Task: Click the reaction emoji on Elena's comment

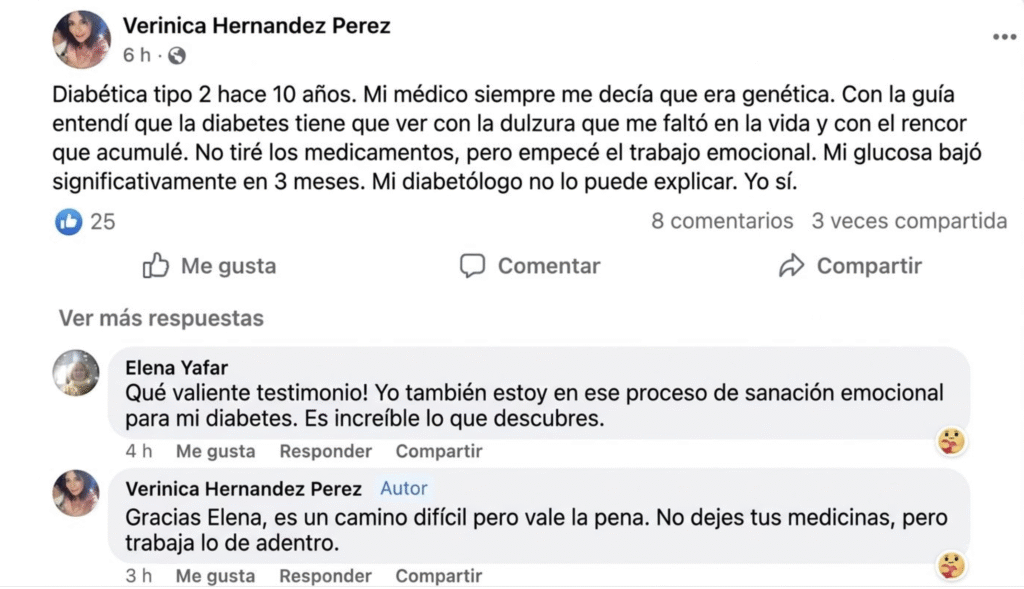Action: 950,439
